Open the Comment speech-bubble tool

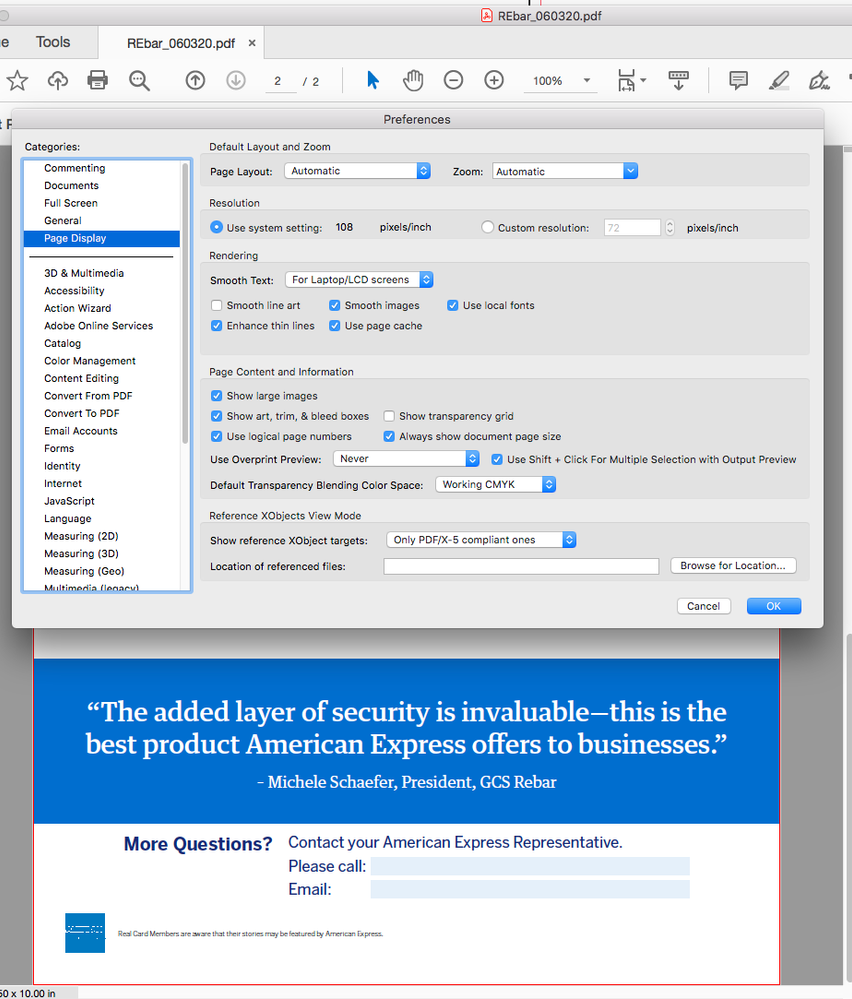coord(738,80)
